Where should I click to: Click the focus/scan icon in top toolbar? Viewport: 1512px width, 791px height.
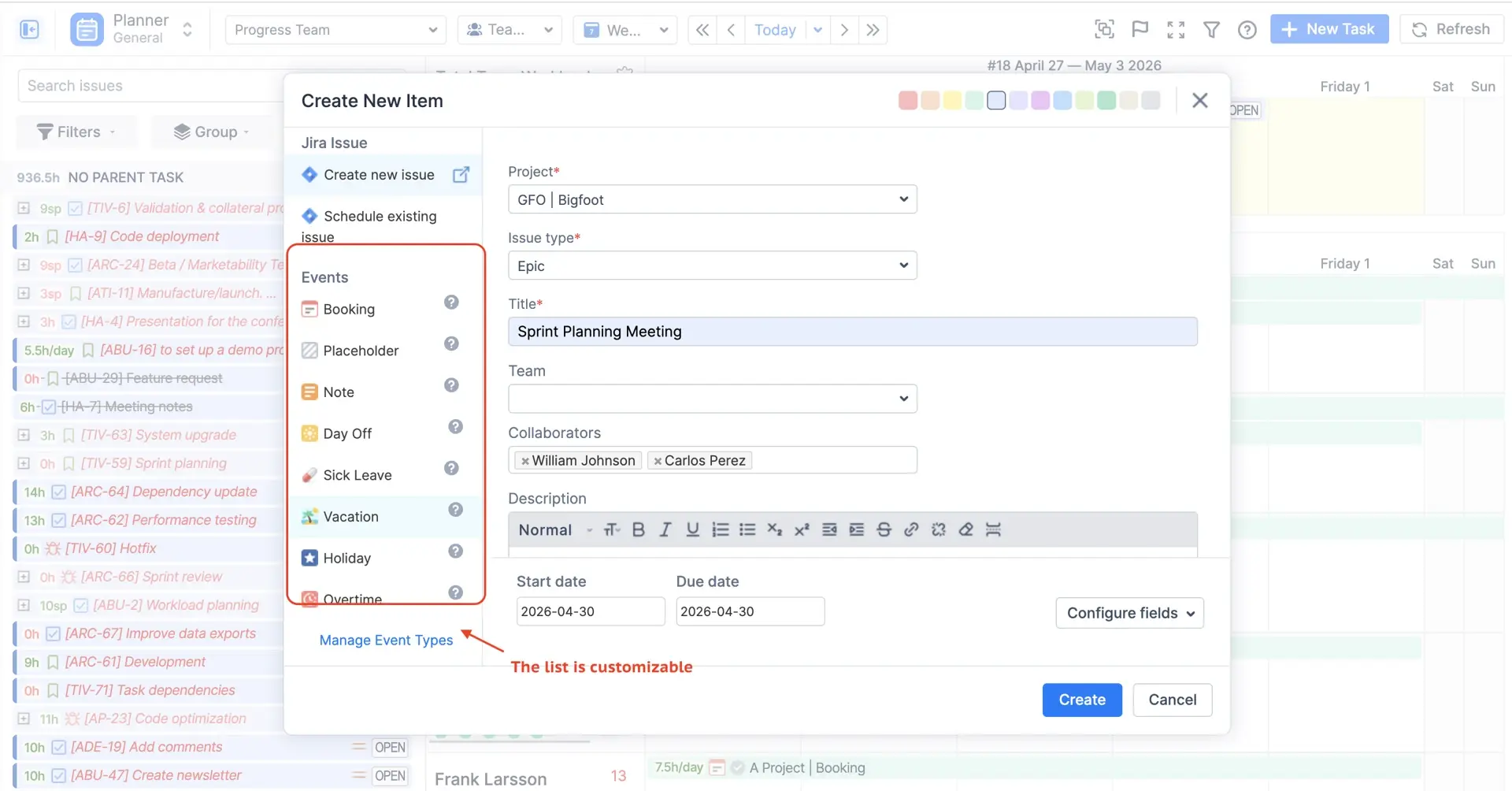click(1104, 30)
